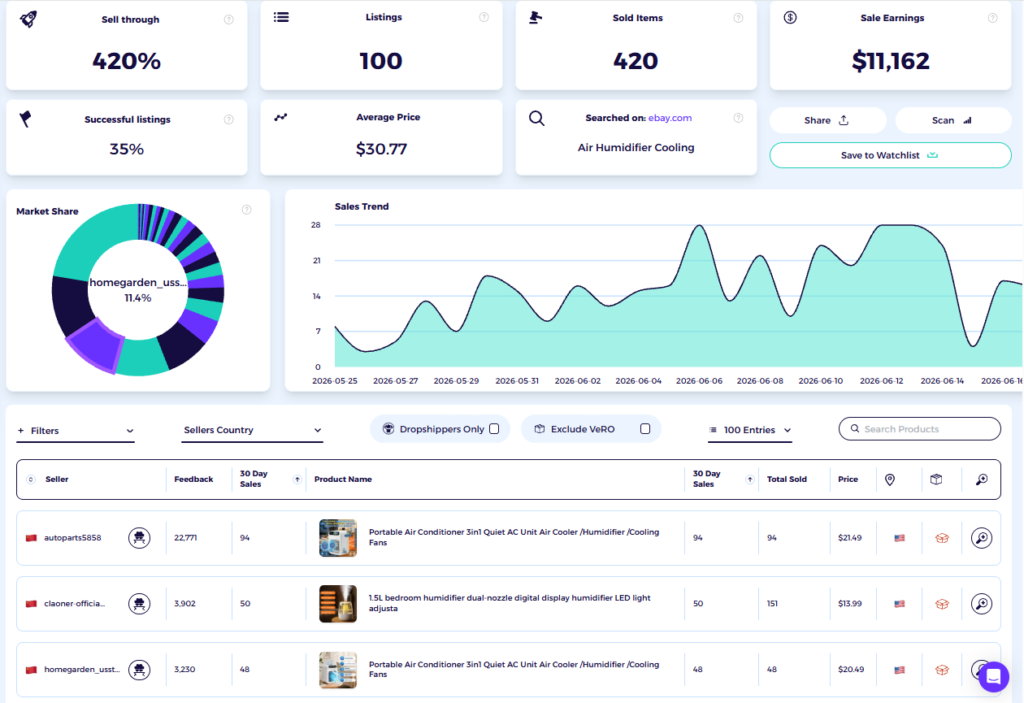Viewport: 1024px width, 703px height.
Task: Click Total Sold value 151
Action: [x=772, y=604]
